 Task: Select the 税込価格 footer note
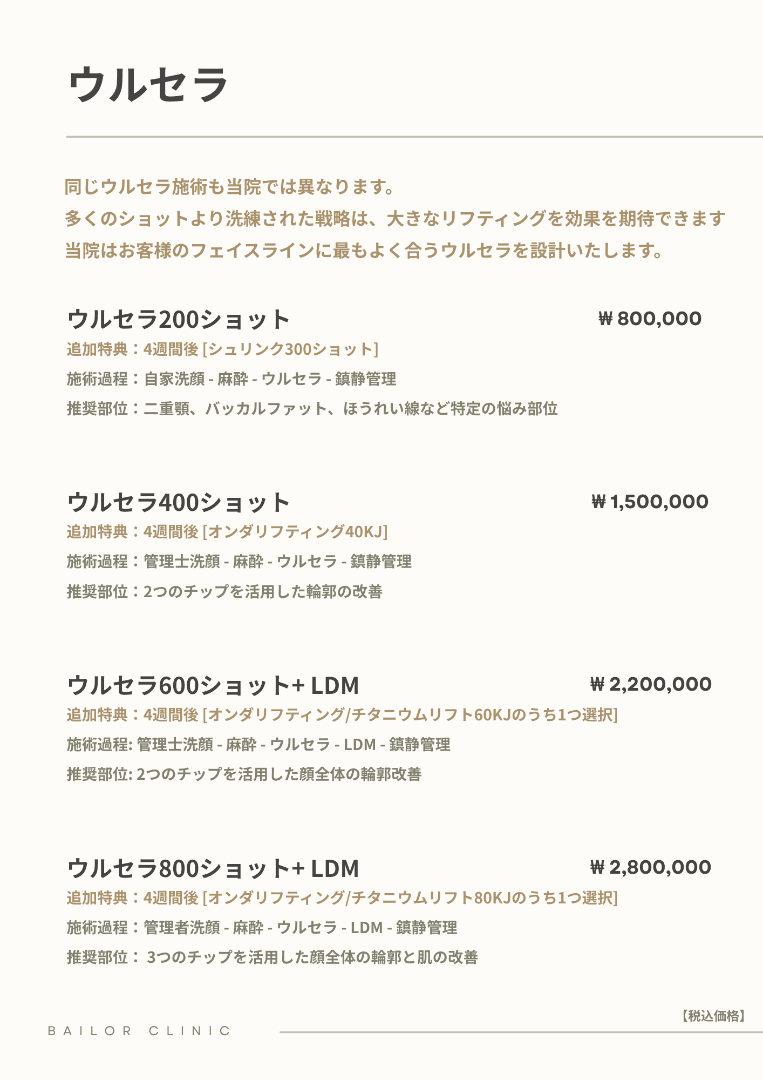coord(714,1016)
